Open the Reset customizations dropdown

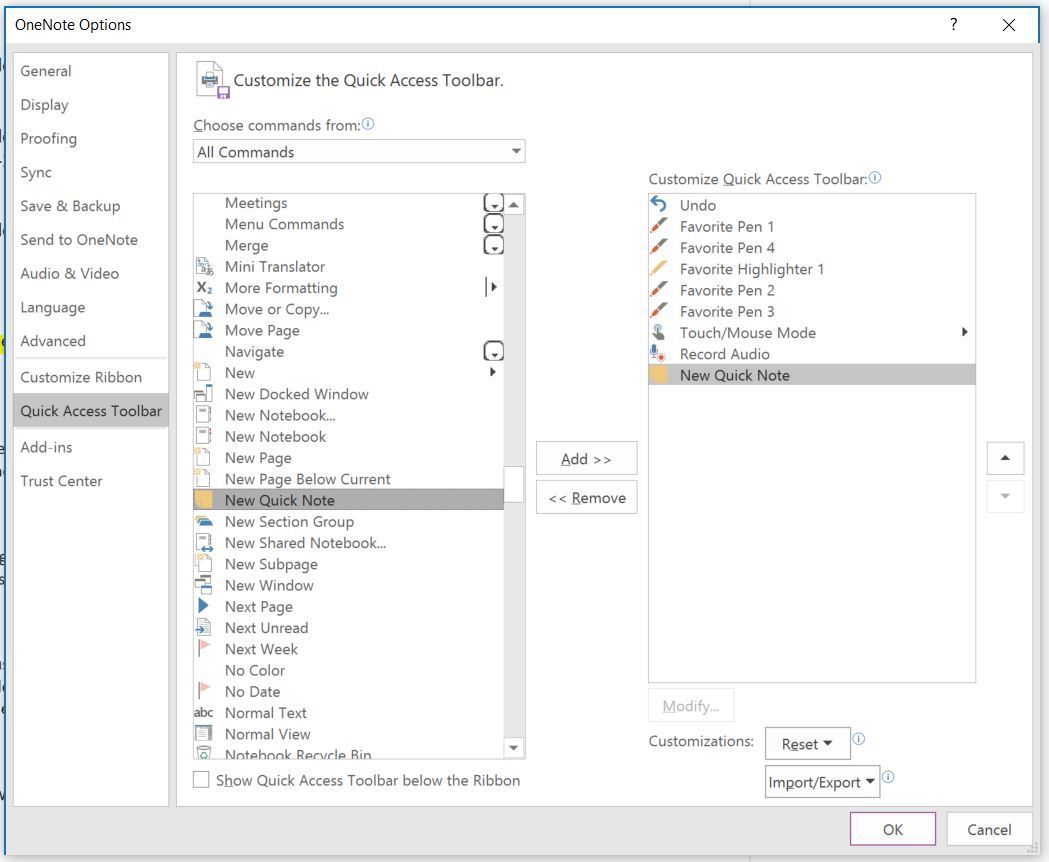807,744
